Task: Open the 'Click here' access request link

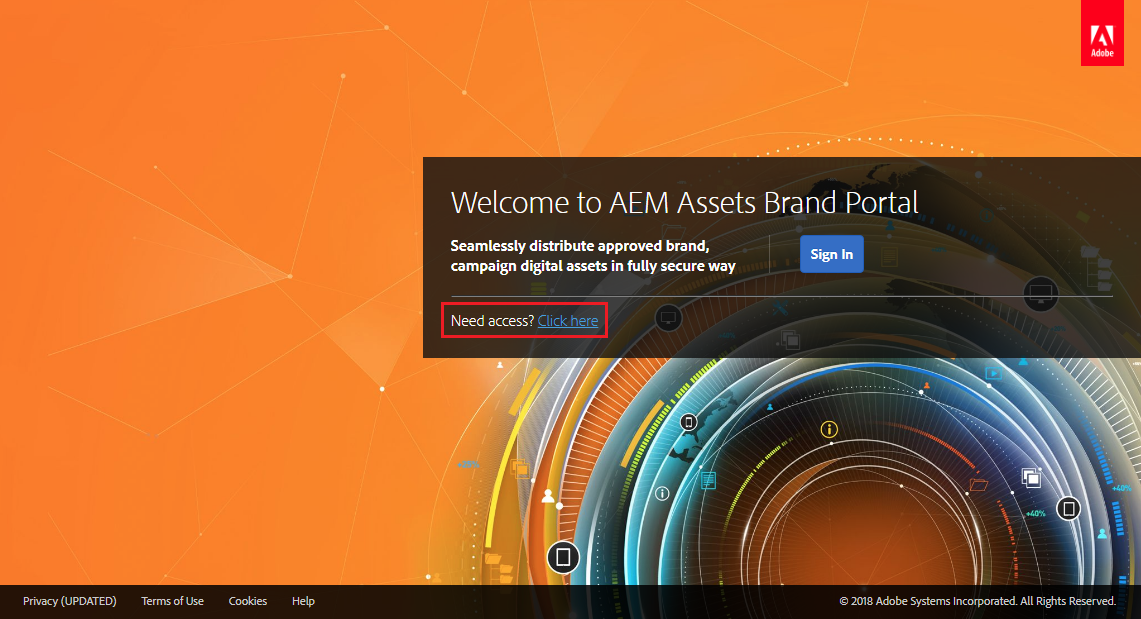Action: pos(568,321)
